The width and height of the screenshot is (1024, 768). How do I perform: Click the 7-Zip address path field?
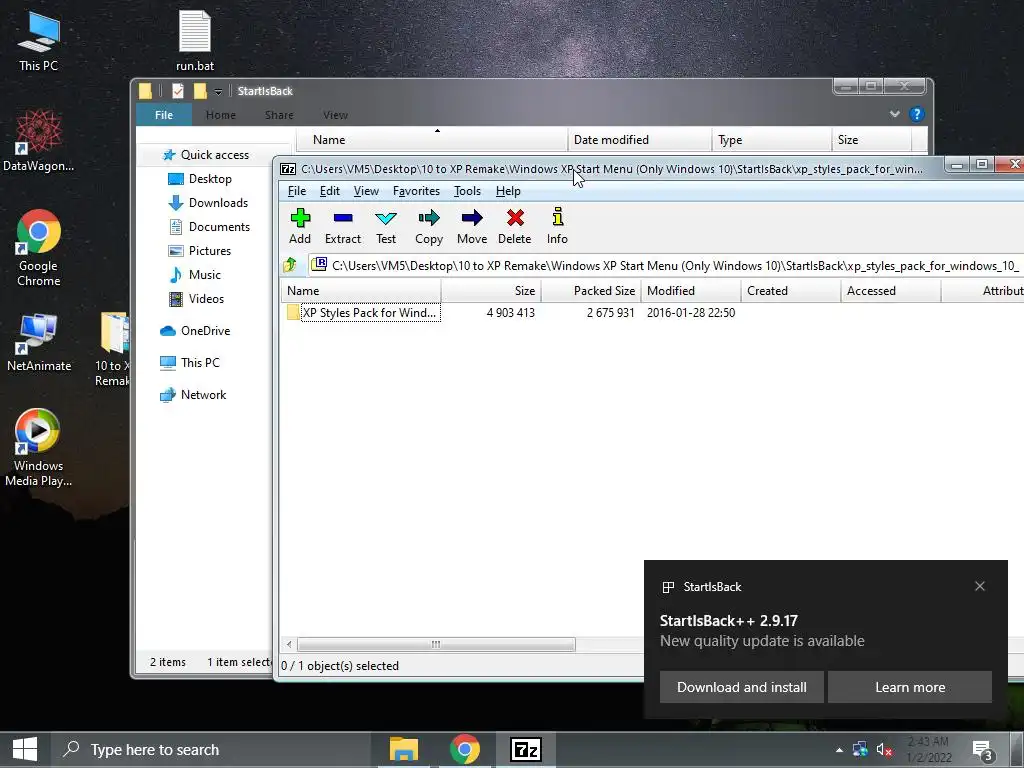coord(666,265)
